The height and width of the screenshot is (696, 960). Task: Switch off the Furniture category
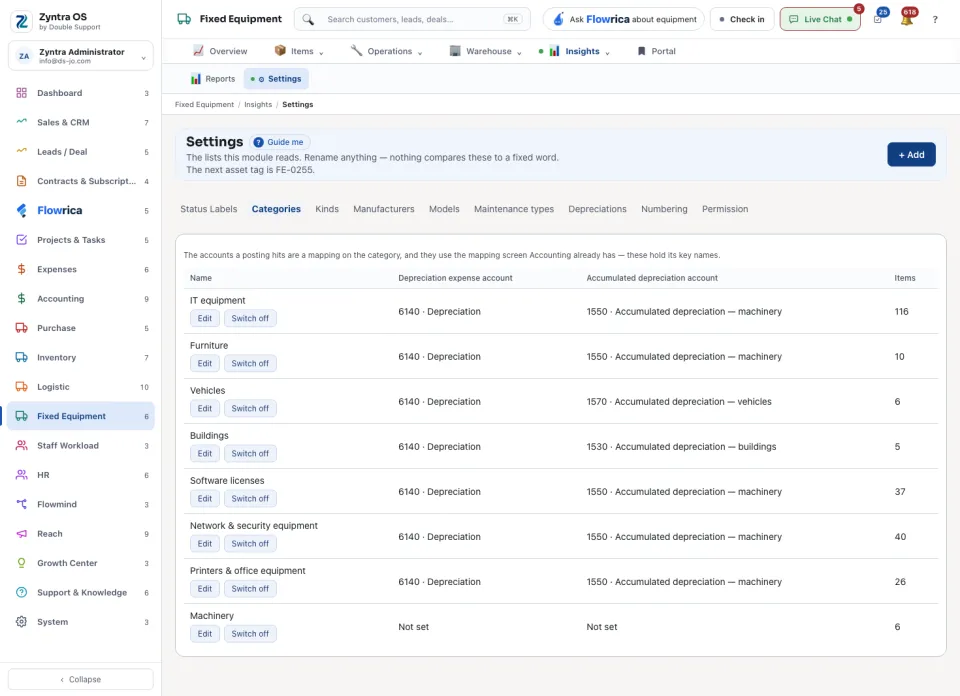(250, 364)
